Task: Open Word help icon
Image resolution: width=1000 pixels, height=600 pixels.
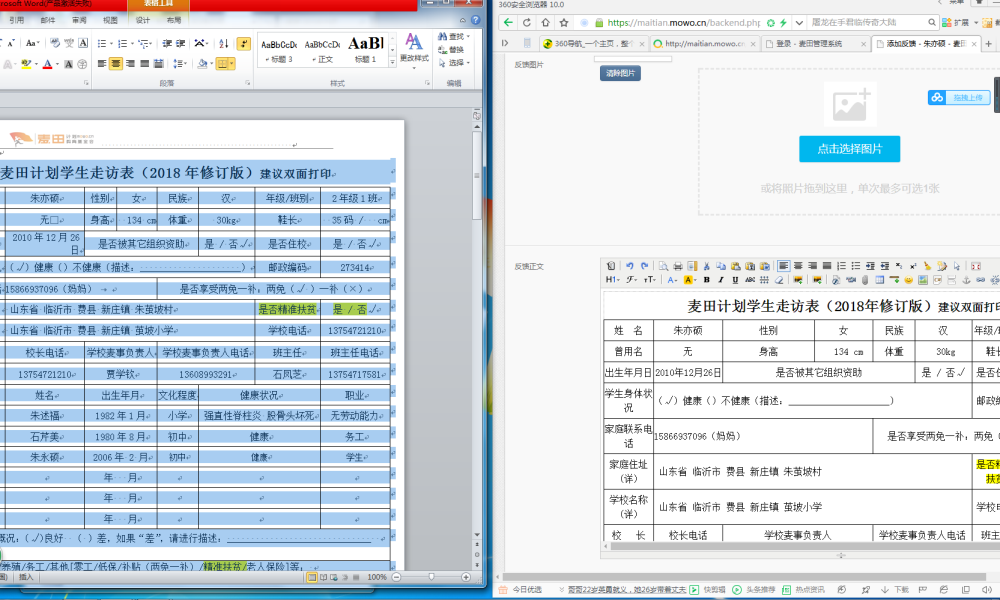Action: tap(476, 20)
